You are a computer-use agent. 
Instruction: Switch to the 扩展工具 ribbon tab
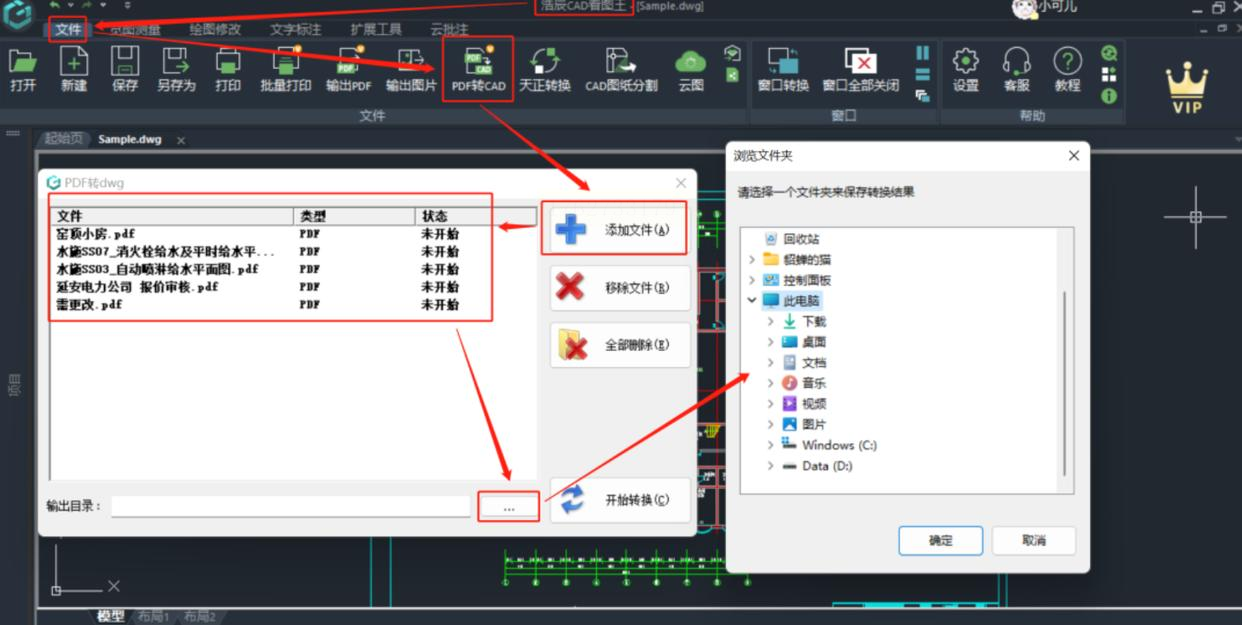[x=376, y=29]
